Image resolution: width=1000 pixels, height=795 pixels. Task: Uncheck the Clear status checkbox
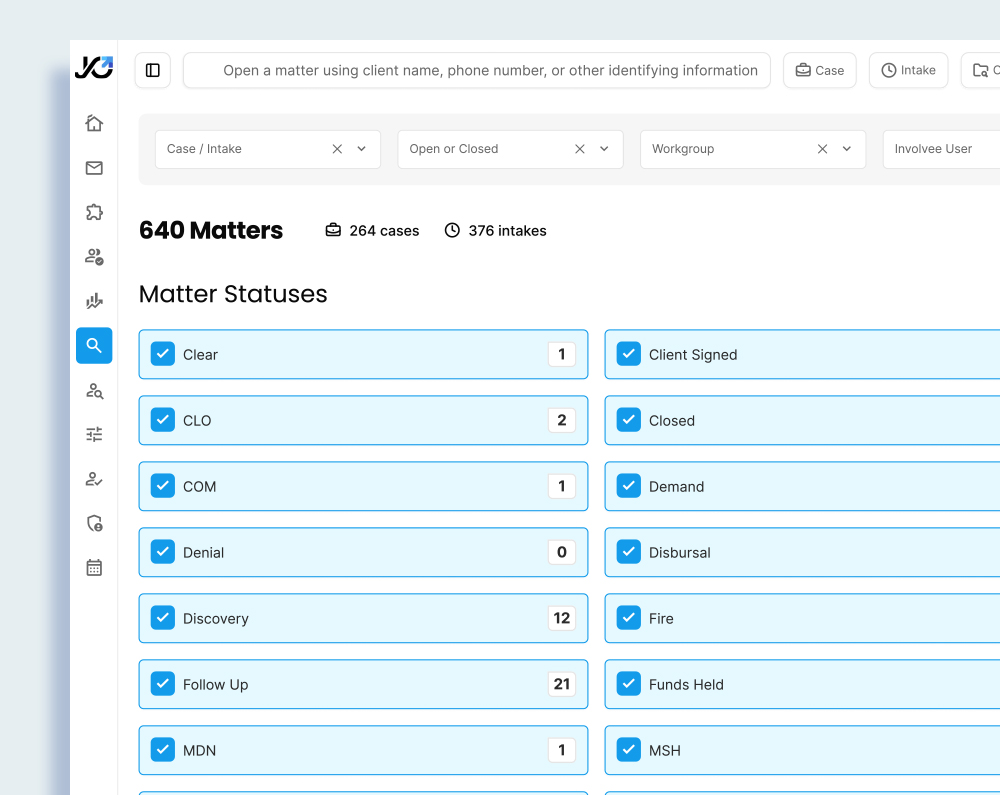162,354
